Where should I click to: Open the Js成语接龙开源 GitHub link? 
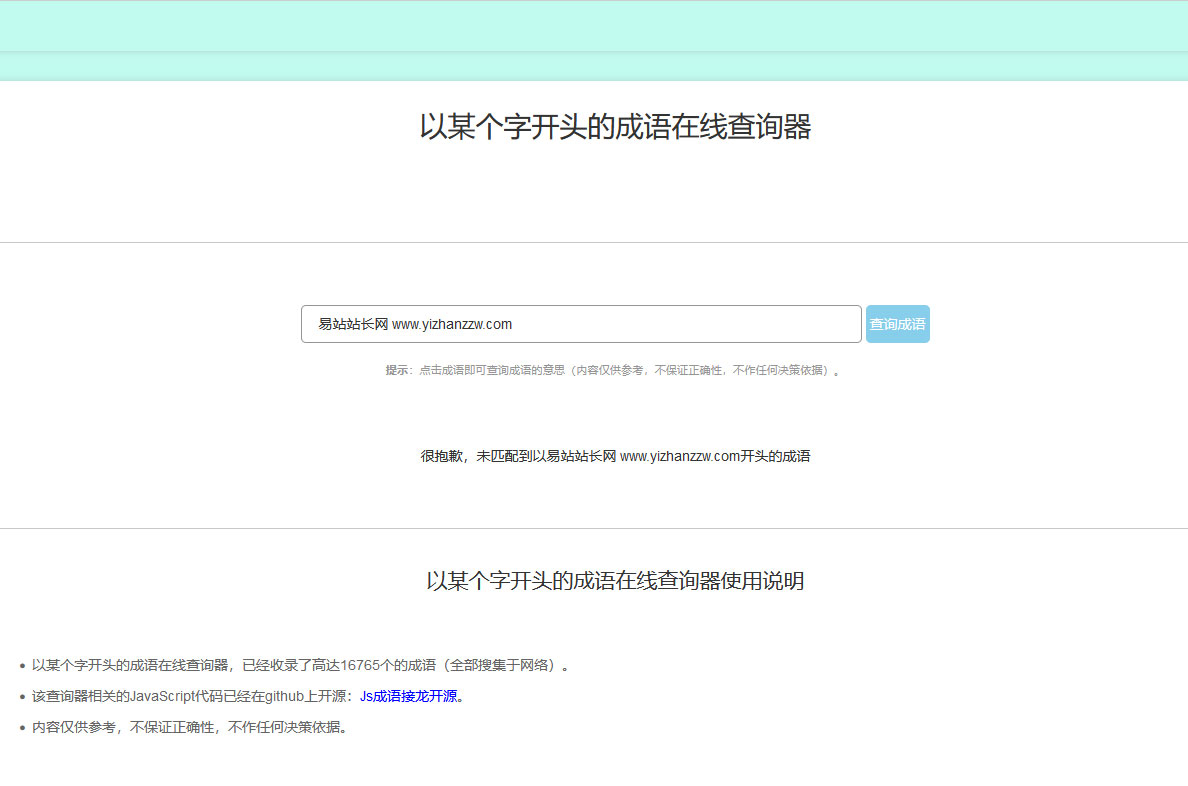click(x=409, y=695)
